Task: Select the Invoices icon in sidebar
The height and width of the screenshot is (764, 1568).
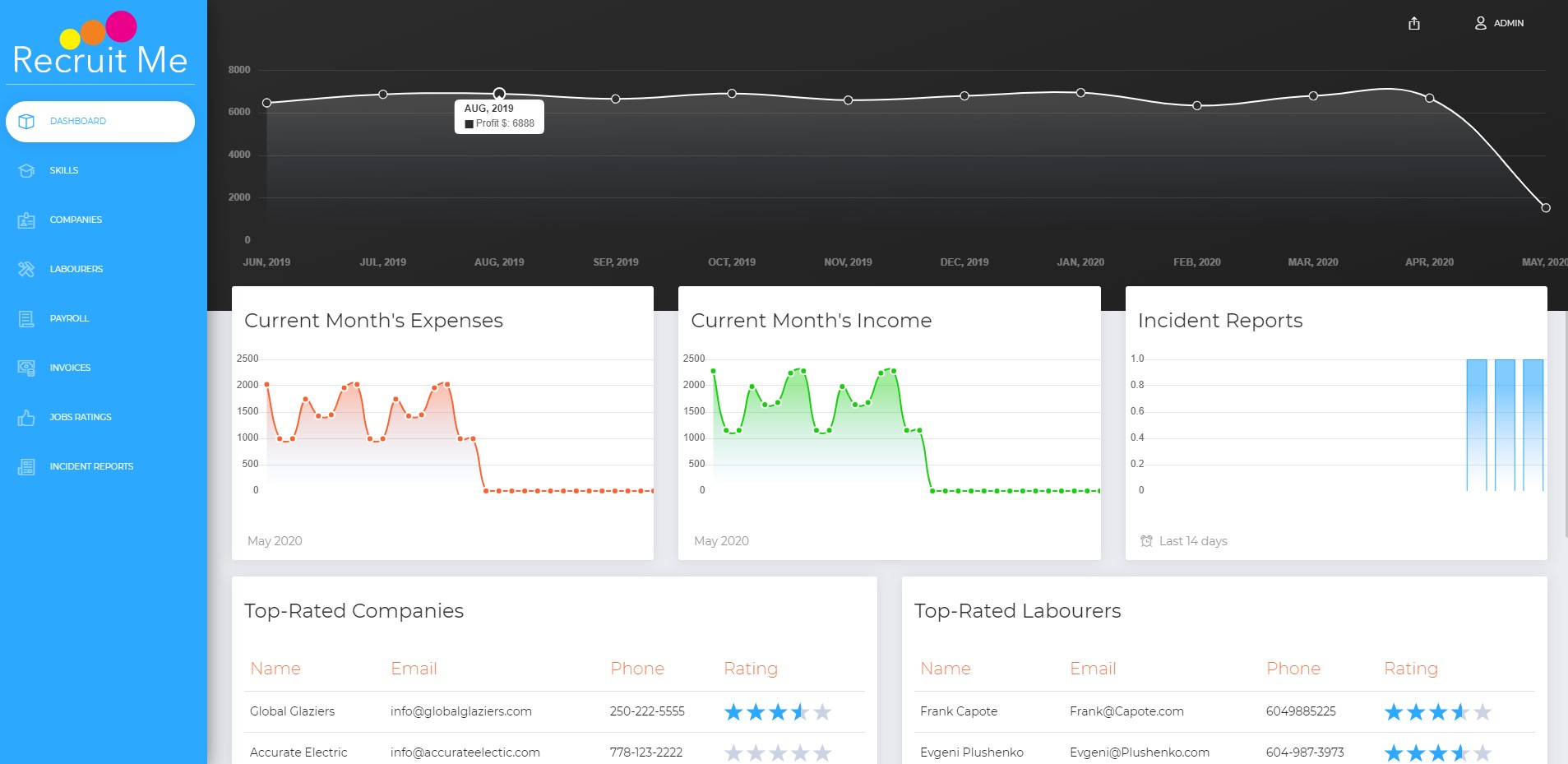Action: coord(25,368)
